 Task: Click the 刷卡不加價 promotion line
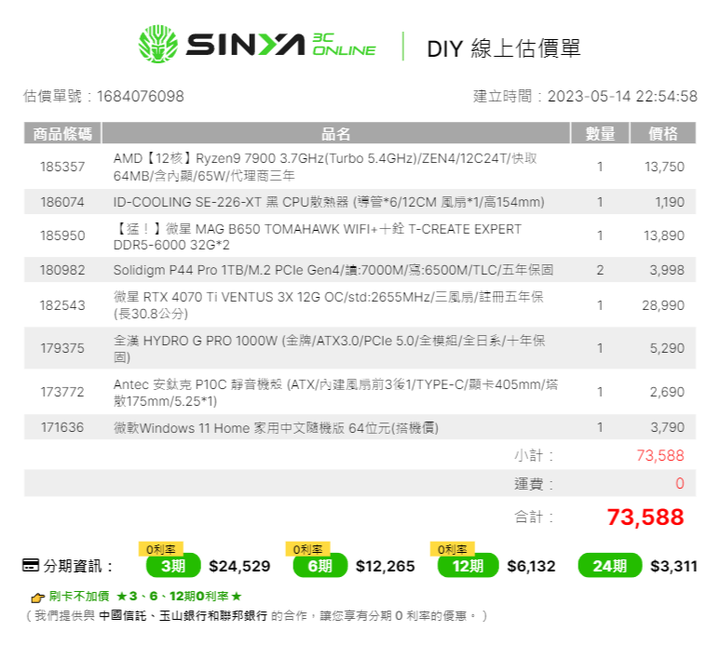click(x=145, y=596)
